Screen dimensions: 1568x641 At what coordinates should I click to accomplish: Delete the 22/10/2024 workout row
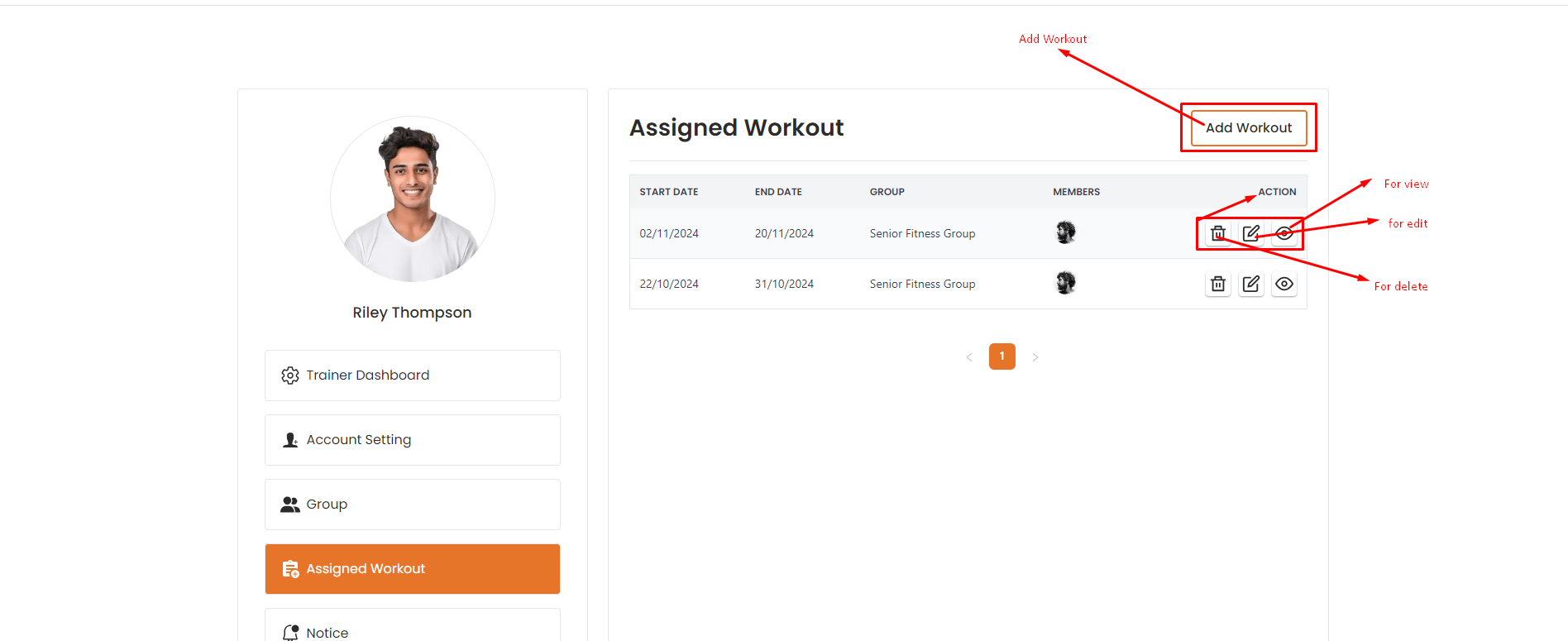point(1218,284)
